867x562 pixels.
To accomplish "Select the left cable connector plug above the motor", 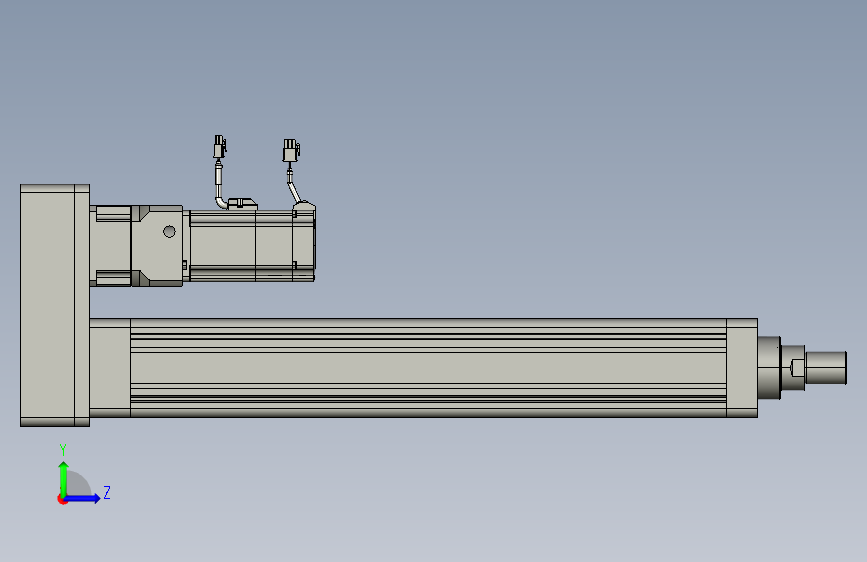I will (x=220, y=147).
